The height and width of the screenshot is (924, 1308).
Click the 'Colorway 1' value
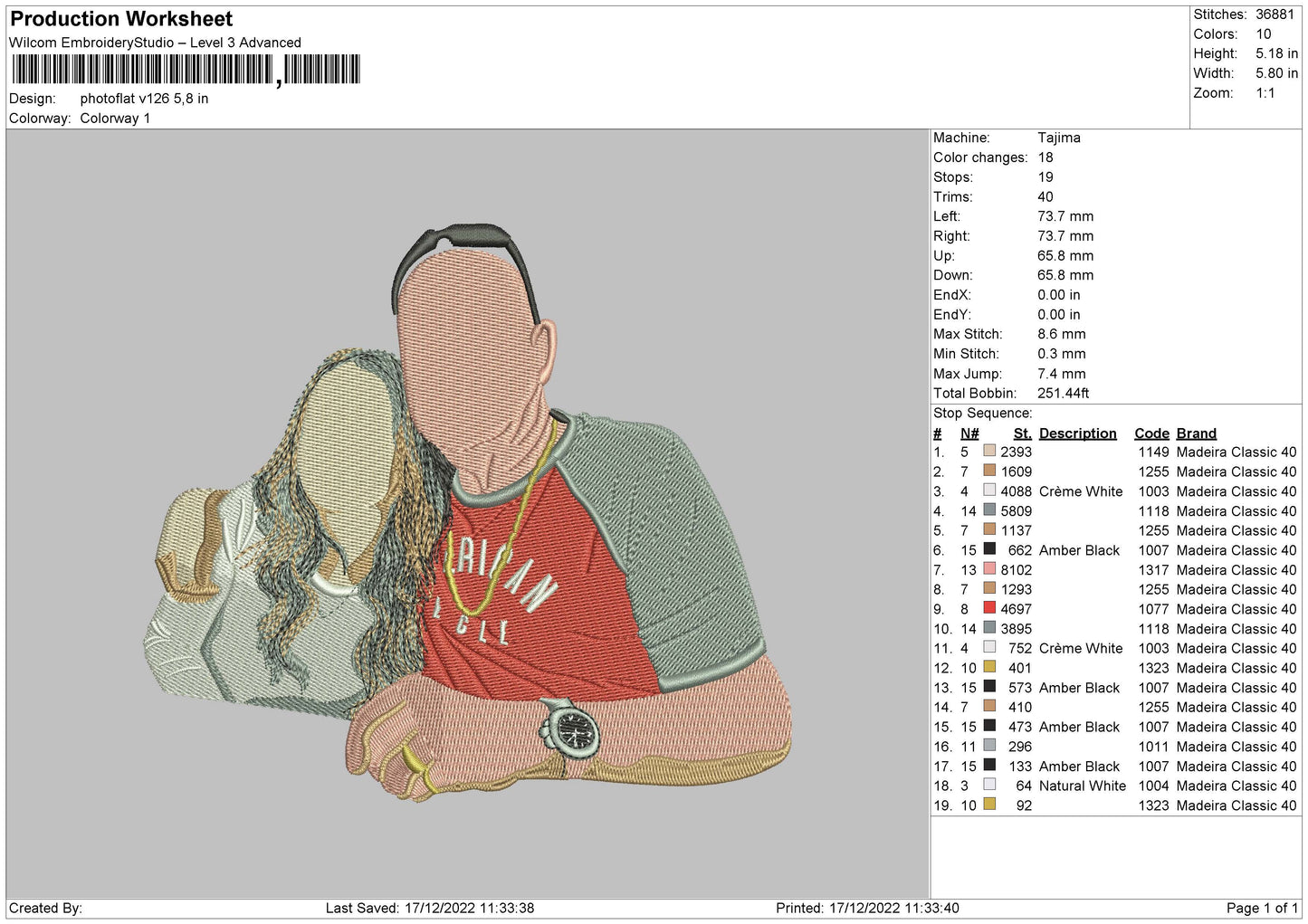[115, 119]
